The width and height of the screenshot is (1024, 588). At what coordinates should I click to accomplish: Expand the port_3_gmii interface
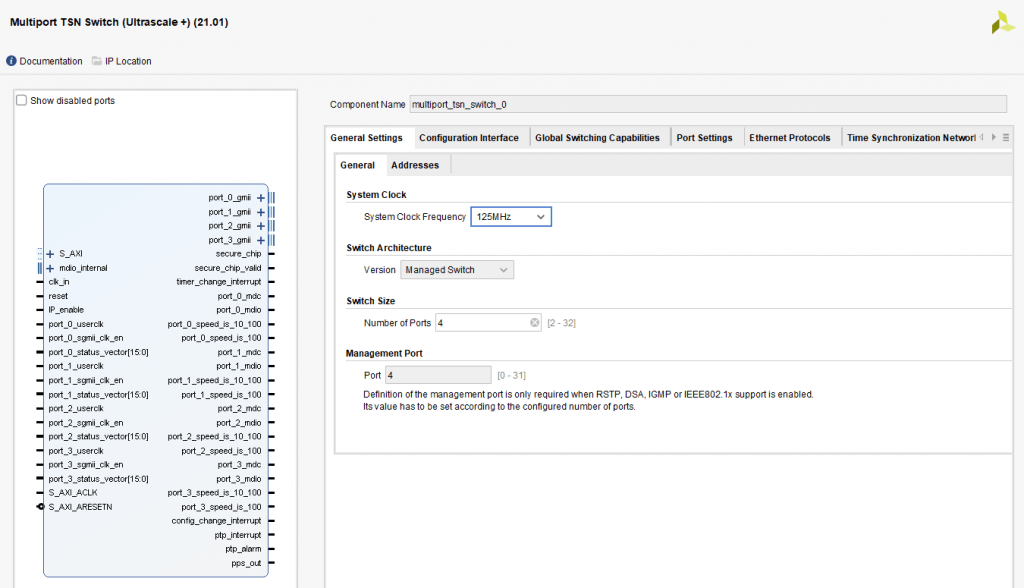[x=261, y=240]
